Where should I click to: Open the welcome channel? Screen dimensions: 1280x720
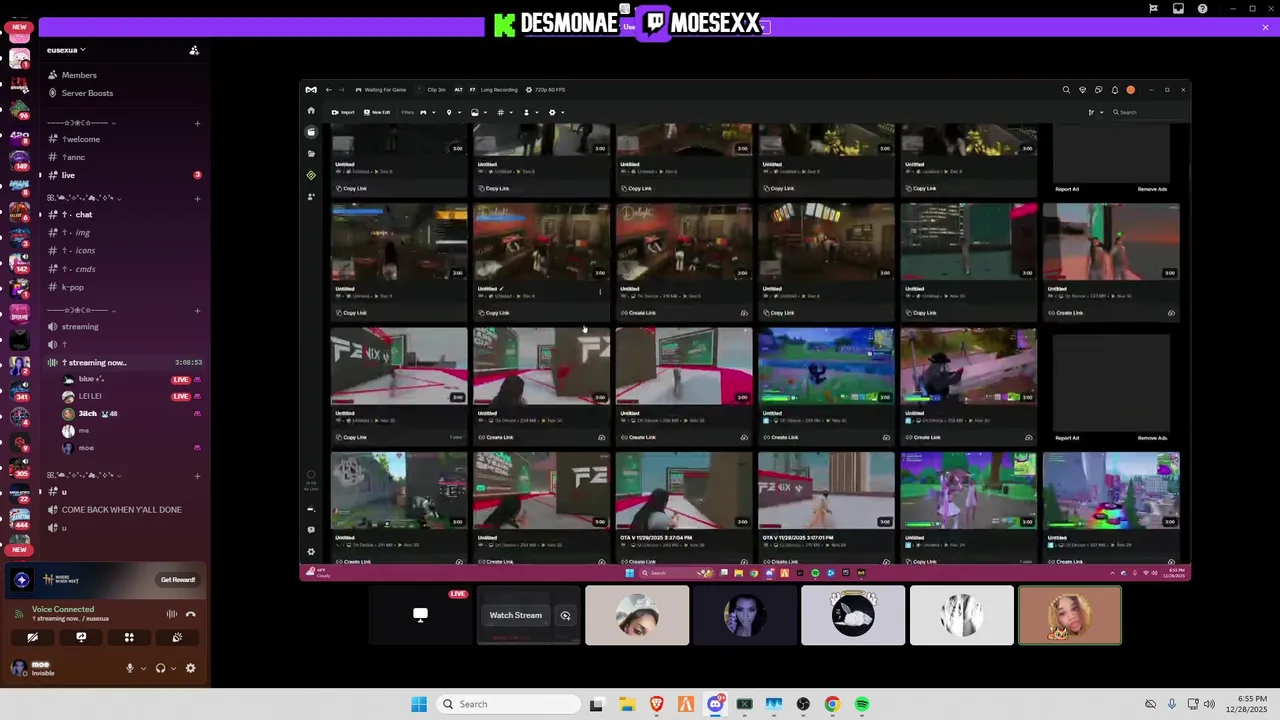[x=82, y=139]
